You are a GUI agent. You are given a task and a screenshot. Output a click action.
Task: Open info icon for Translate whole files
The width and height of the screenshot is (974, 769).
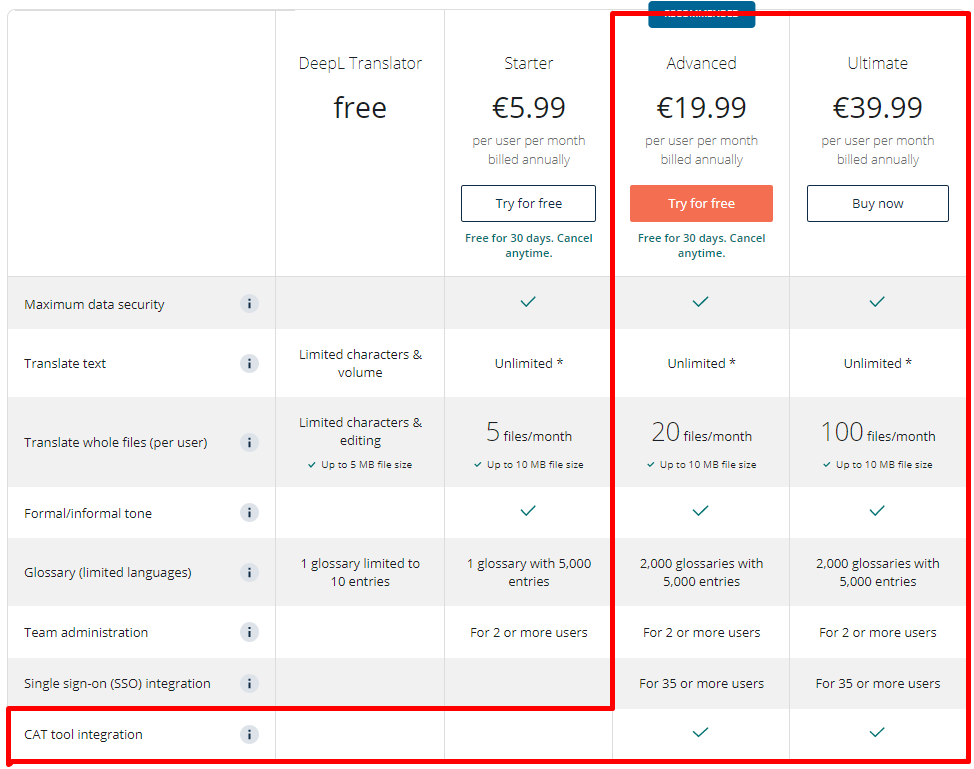[249, 442]
